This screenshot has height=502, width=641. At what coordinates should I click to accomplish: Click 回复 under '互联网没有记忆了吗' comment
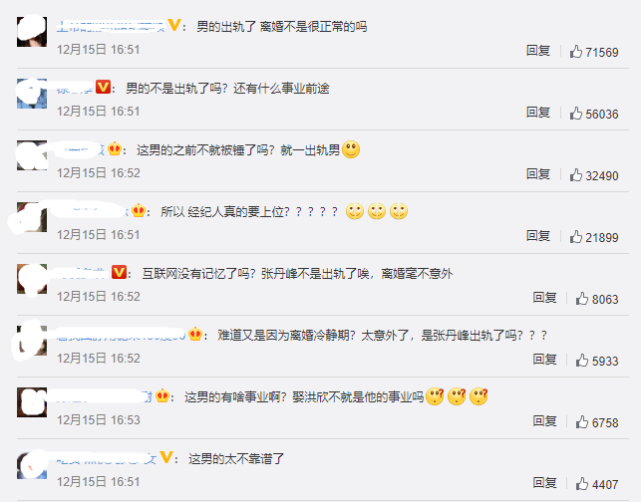click(545, 298)
